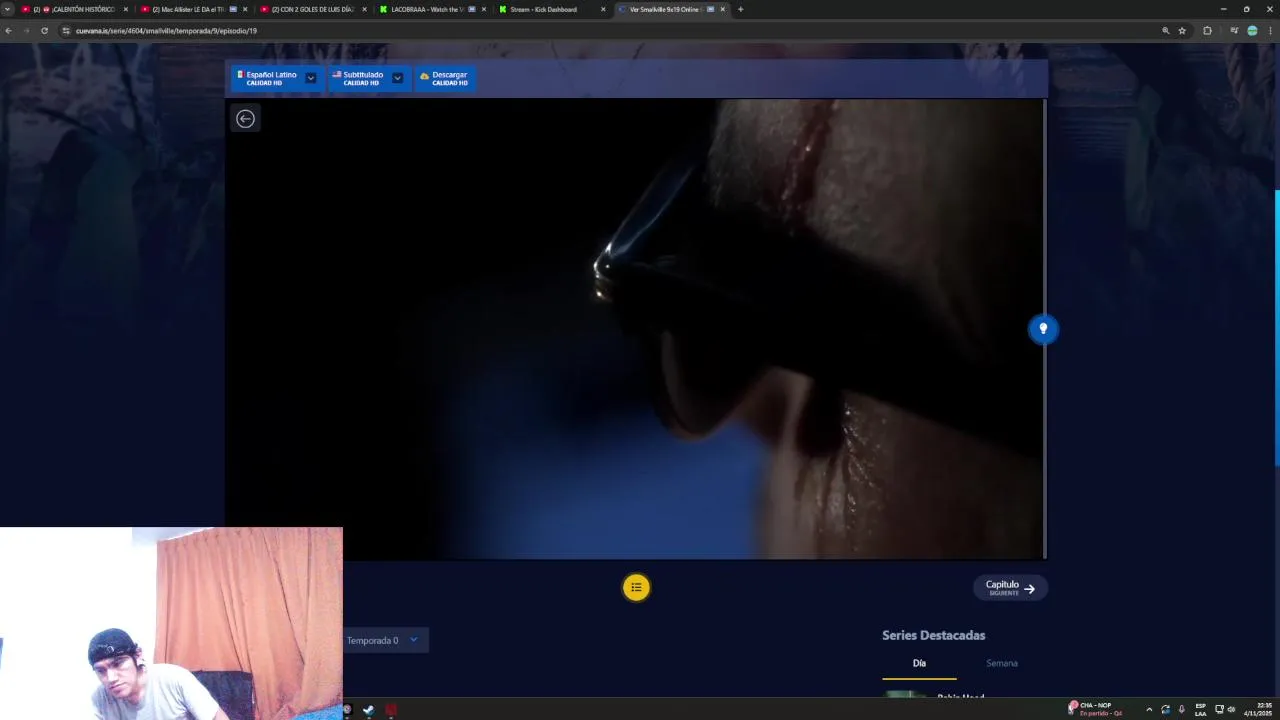Click the cuevana.is address bar
The height and width of the screenshot is (720, 1280).
(600, 31)
